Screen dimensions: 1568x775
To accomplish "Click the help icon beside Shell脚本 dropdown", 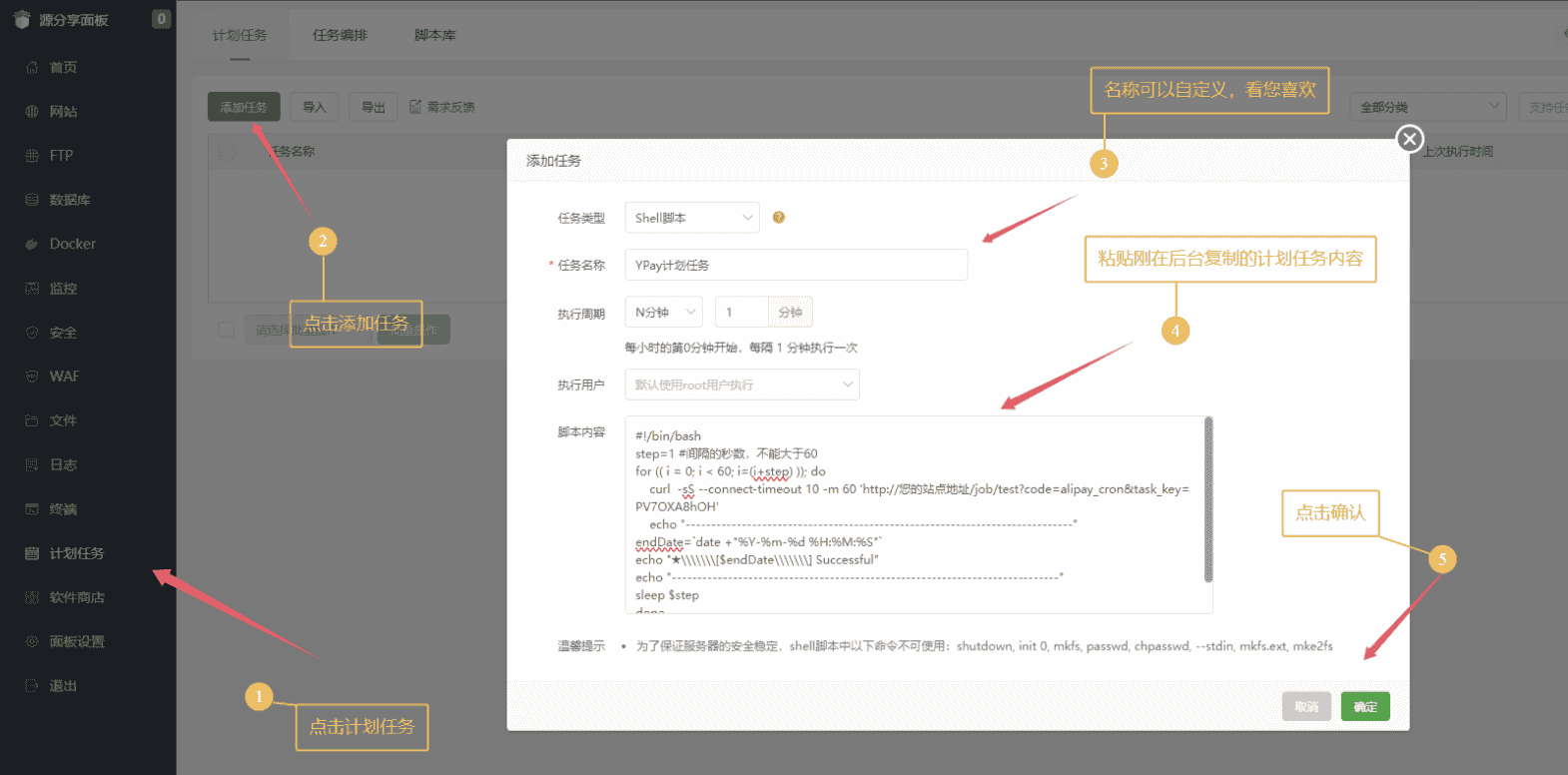I will click(779, 218).
